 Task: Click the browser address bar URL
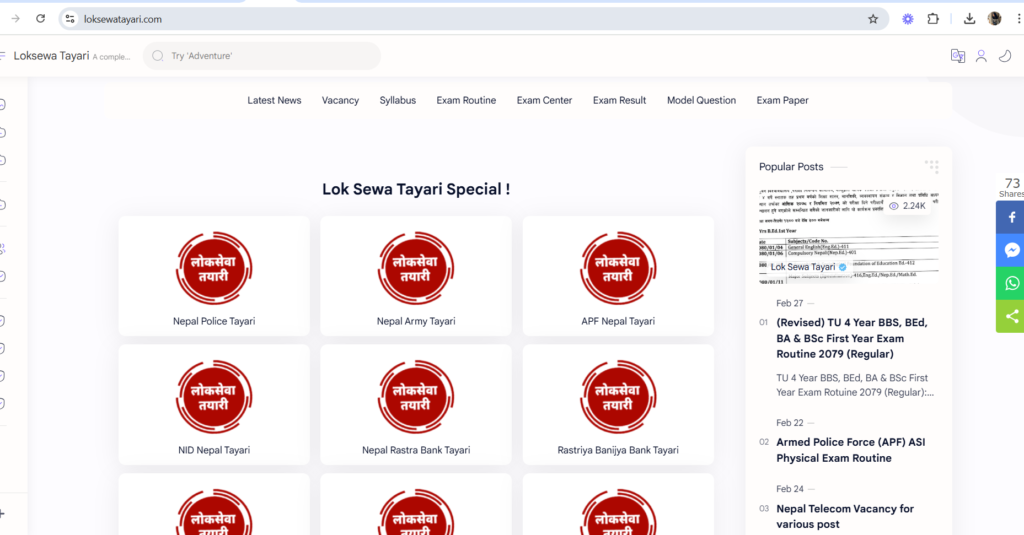pyautogui.click(x=123, y=19)
